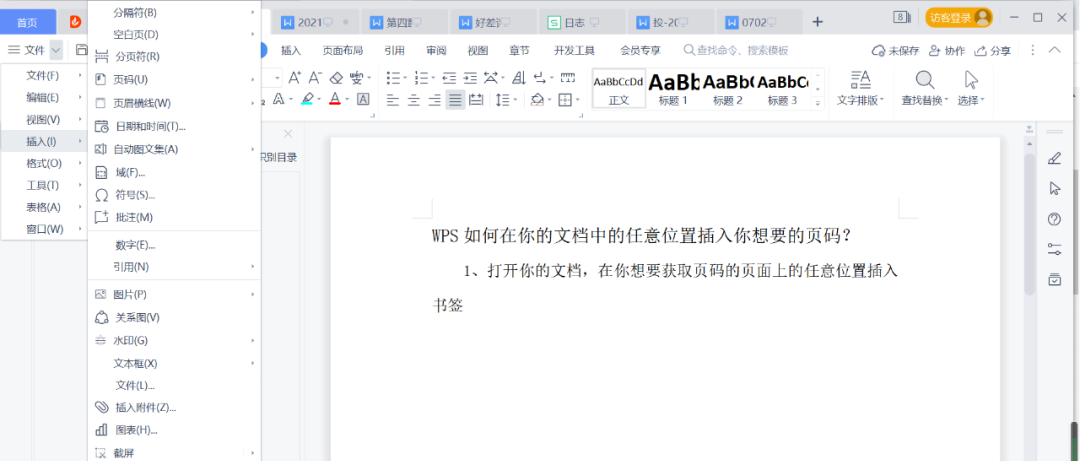The width and height of the screenshot is (1080, 461).
Task: Expand 分隔符(B) submenu
Action: pyautogui.click(x=253, y=12)
